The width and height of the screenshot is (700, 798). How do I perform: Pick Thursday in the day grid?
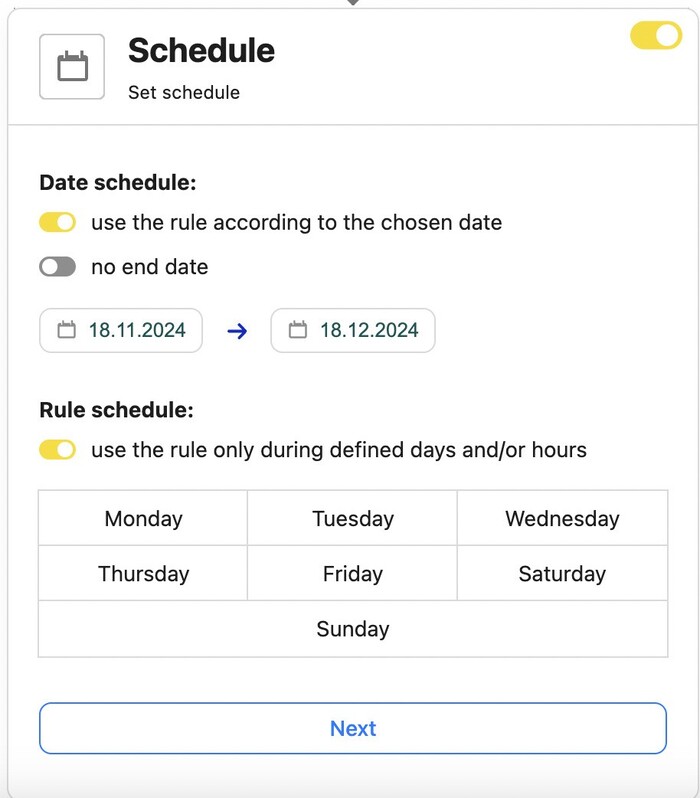coord(143,573)
